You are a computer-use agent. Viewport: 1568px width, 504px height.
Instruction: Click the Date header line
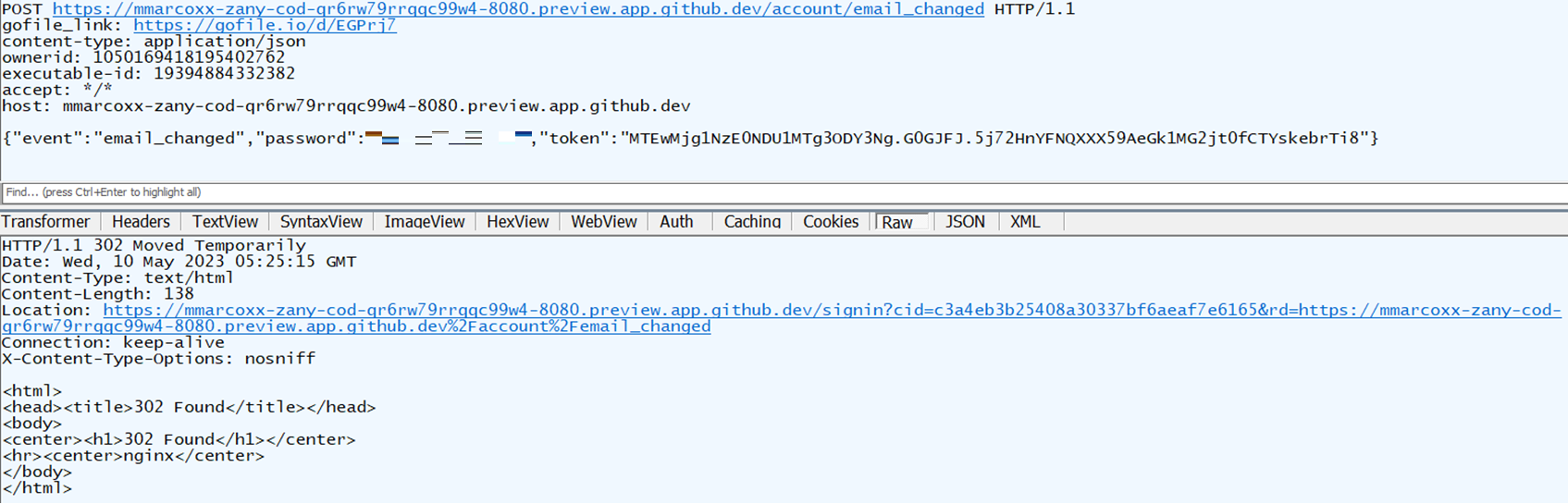pyautogui.click(x=179, y=262)
